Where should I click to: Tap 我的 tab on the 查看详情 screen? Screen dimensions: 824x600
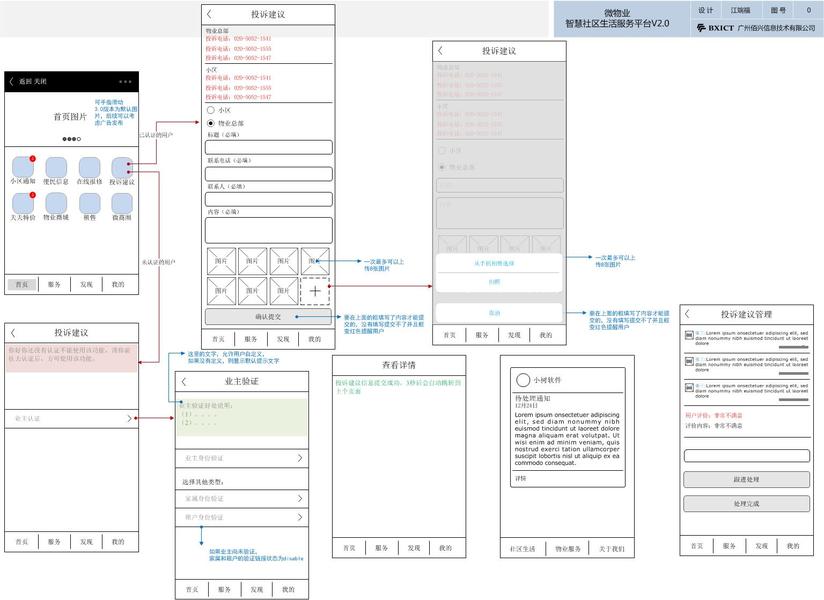coord(446,547)
